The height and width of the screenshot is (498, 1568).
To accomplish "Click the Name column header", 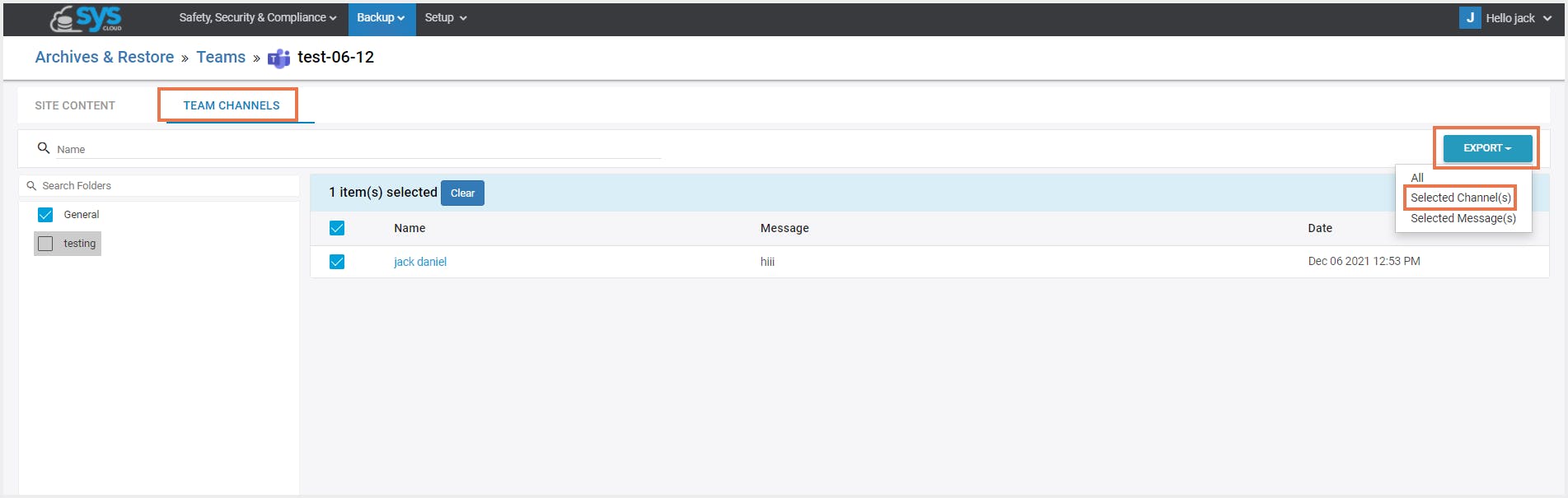I will [x=410, y=228].
